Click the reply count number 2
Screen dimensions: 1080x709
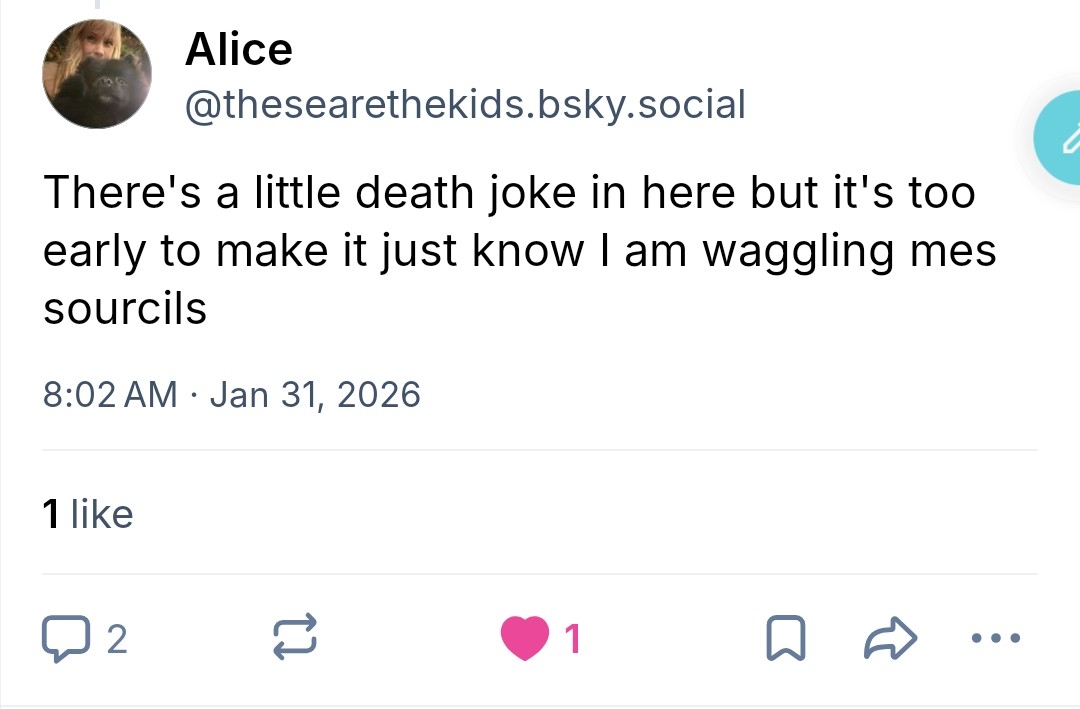(116, 639)
